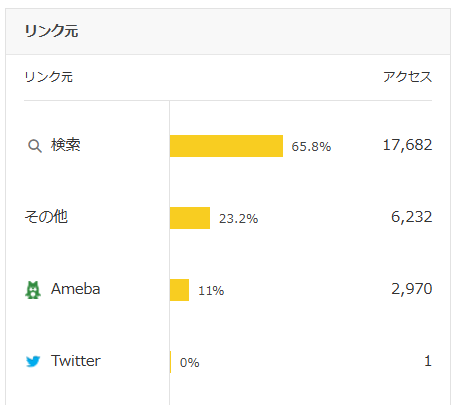Click the 17,682 access count
This screenshot has width=458, height=405.
pyautogui.click(x=407, y=145)
